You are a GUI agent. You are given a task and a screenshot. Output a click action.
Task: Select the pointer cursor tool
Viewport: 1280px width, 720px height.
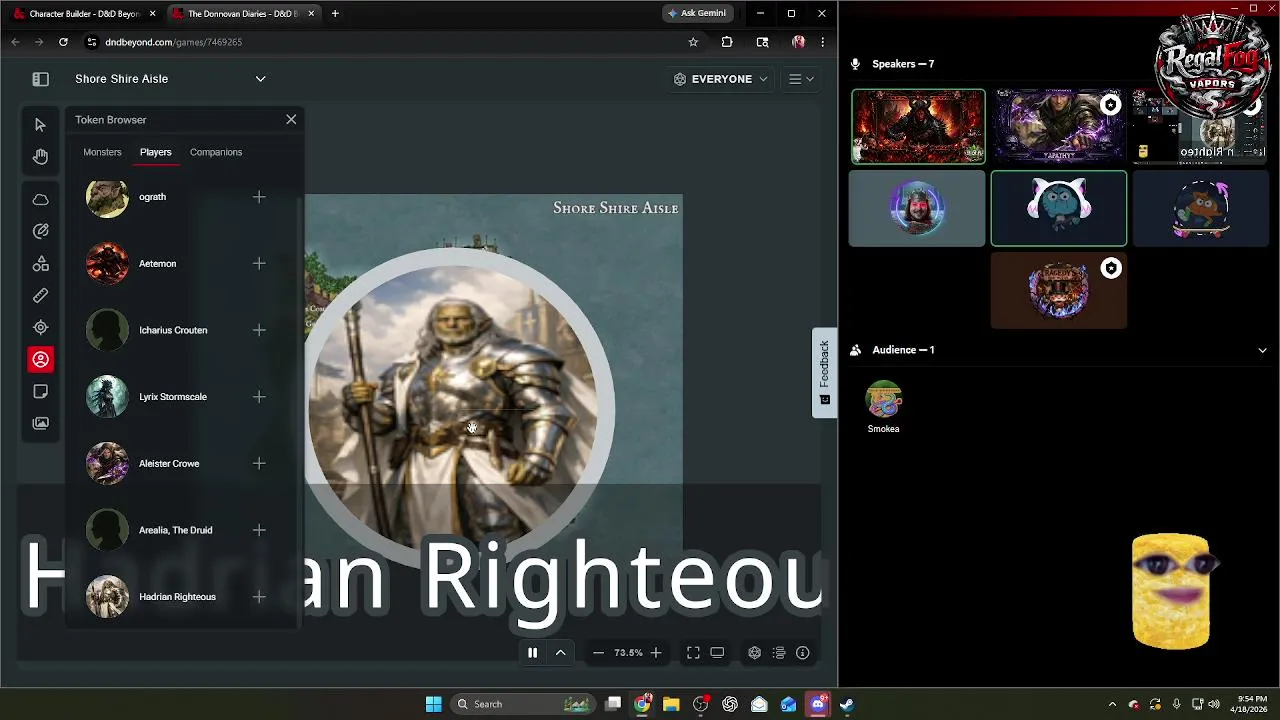coord(40,125)
